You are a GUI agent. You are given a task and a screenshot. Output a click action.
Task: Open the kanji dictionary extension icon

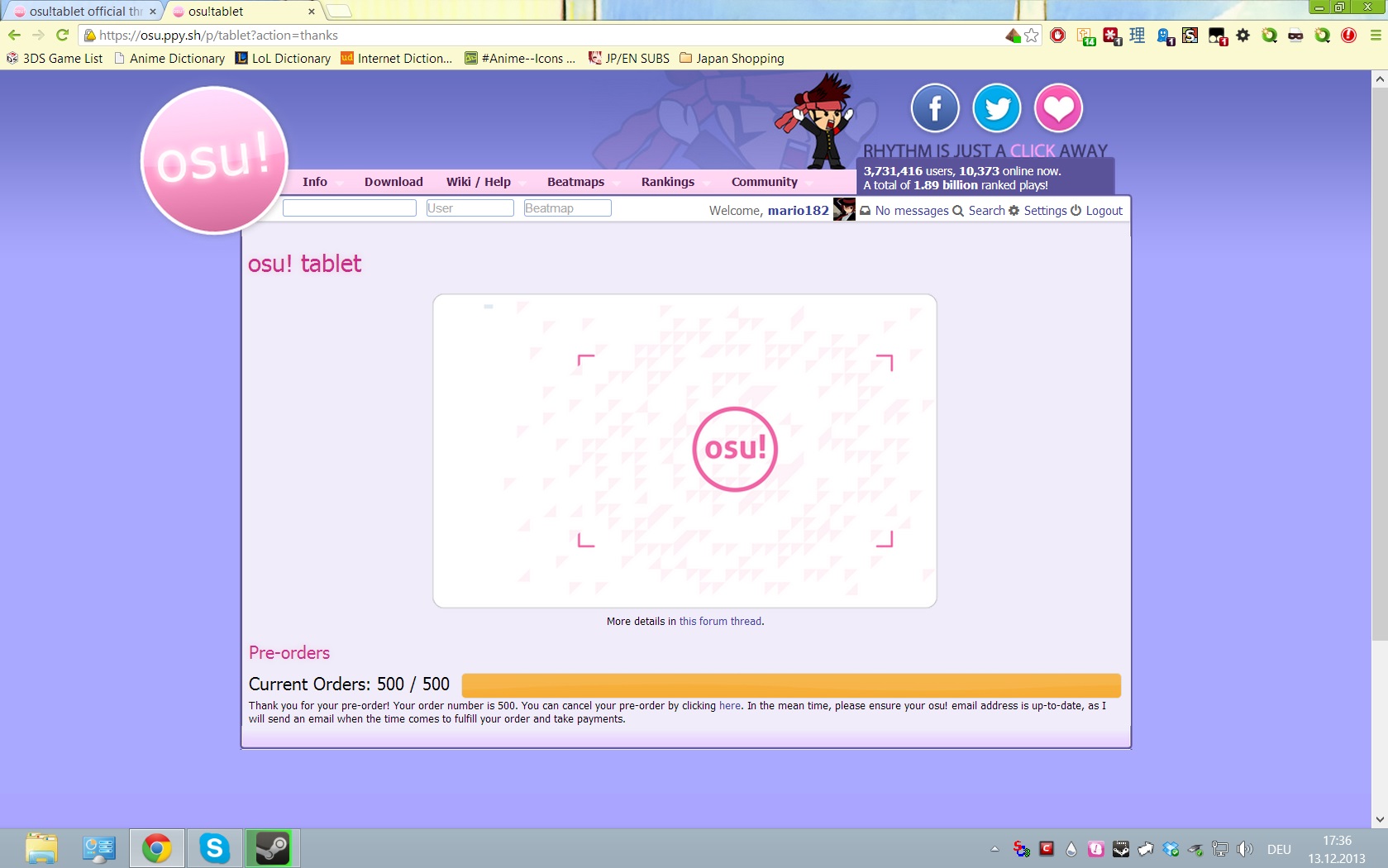(x=1138, y=35)
